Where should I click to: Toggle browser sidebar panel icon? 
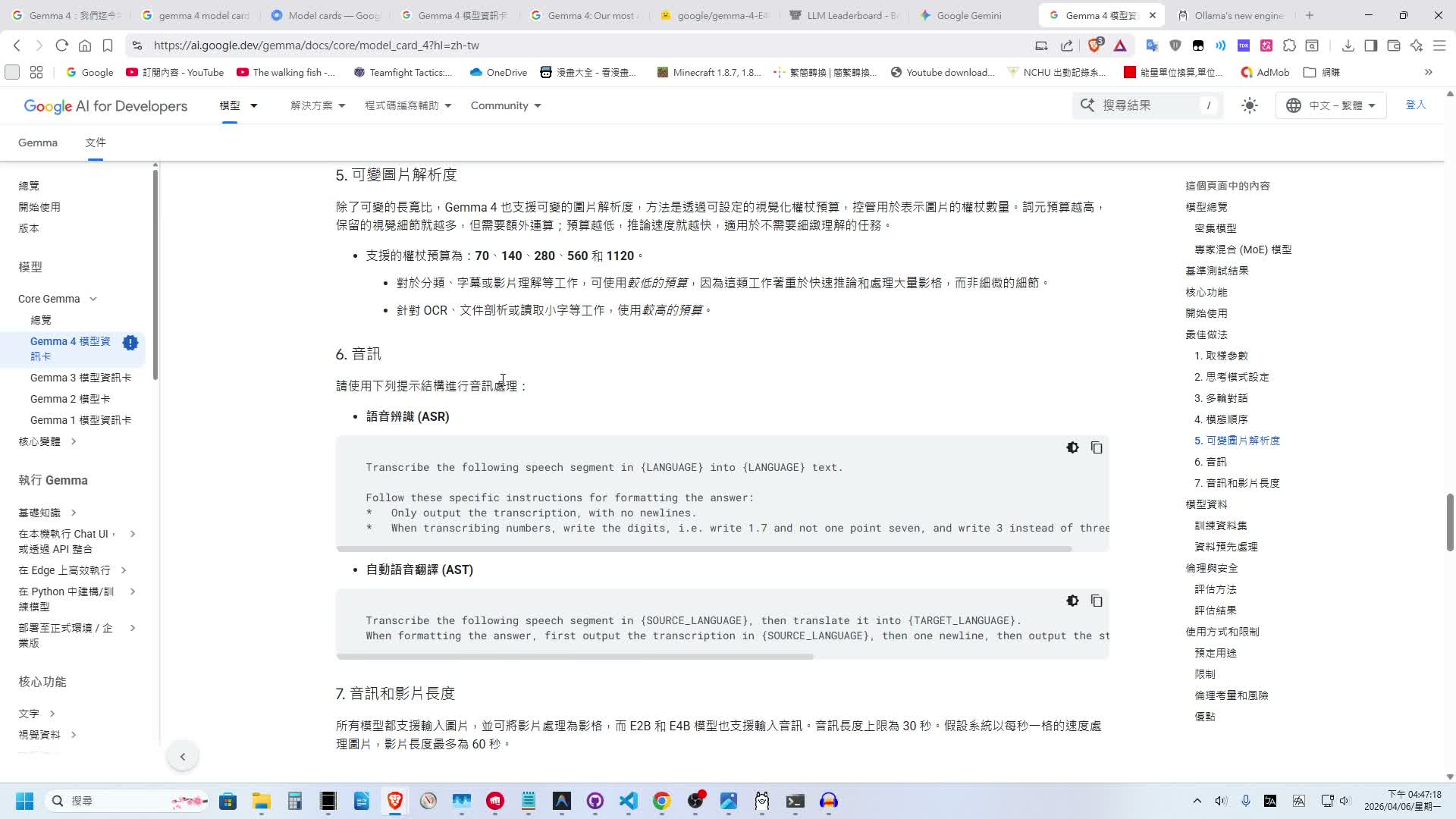[x=1370, y=45]
